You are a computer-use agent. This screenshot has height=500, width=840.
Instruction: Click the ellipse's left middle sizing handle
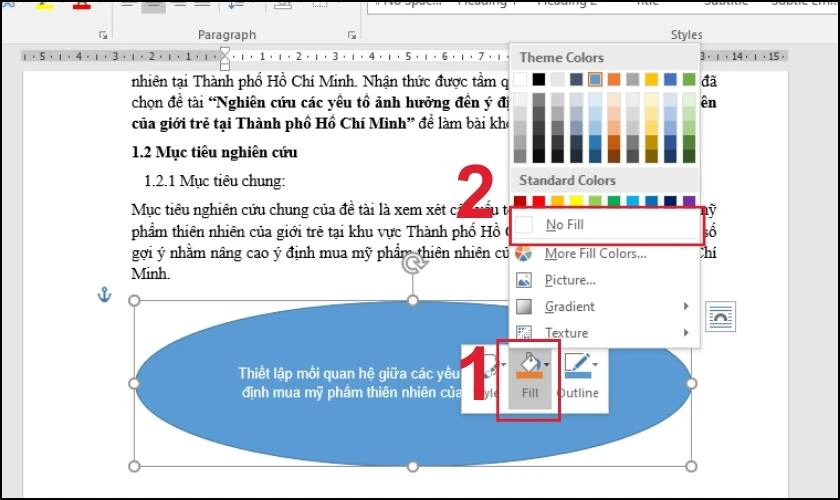134,384
